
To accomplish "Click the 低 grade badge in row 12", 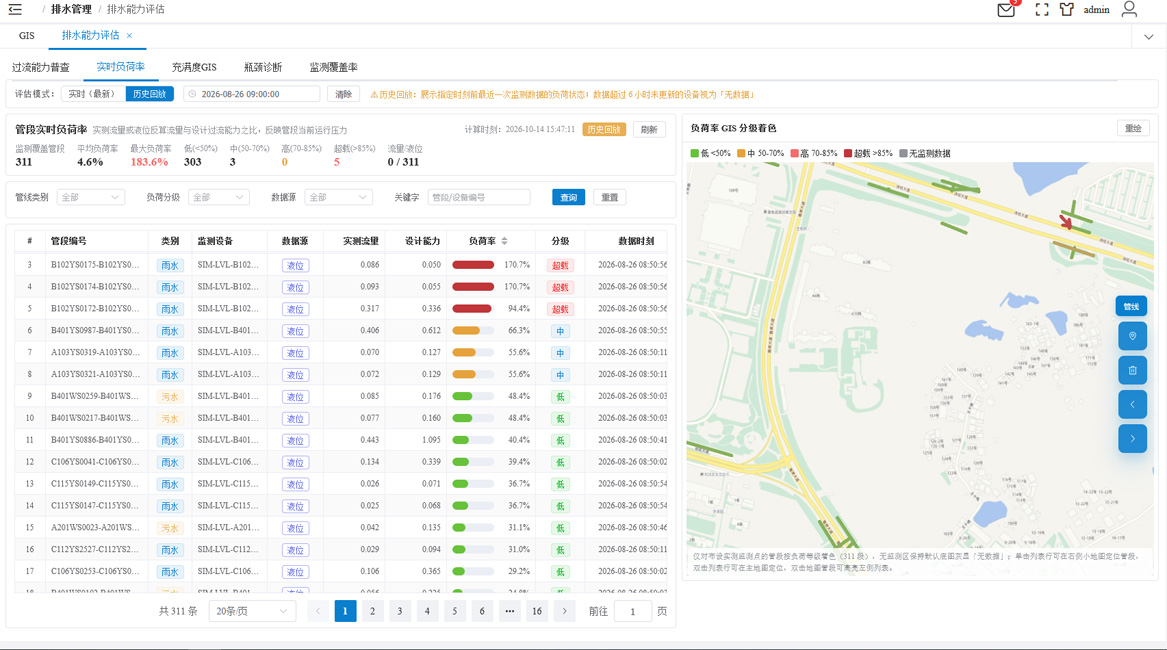I will pyautogui.click(x=560, y=462).
